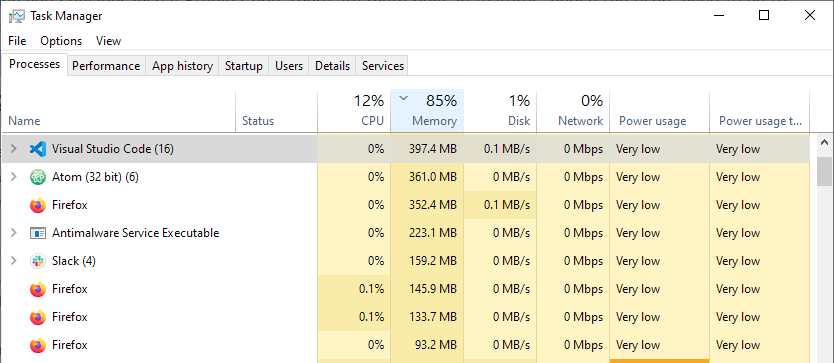Sort processes by CPU column header
This screenshot has width=834, height=363.
354,111
